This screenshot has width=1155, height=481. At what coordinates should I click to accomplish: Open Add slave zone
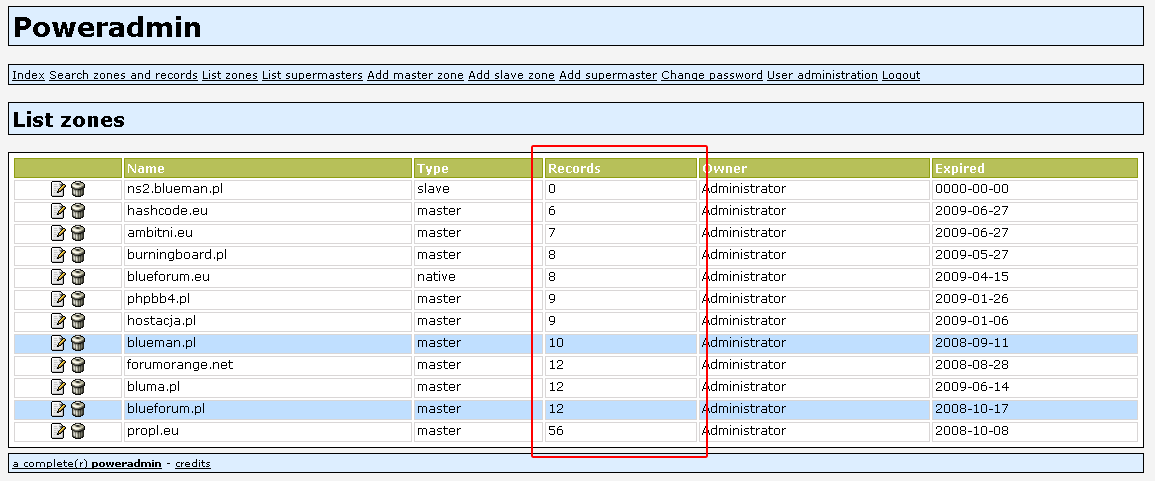(x=511, y=75)
